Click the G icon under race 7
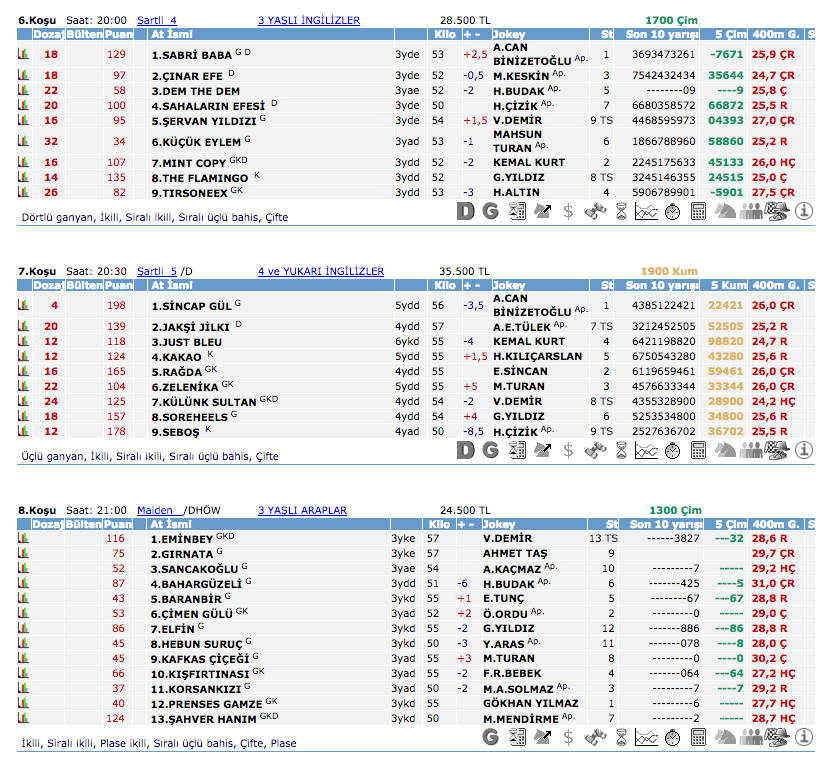This screenshot has height=760, width=826. coord(490,451)
